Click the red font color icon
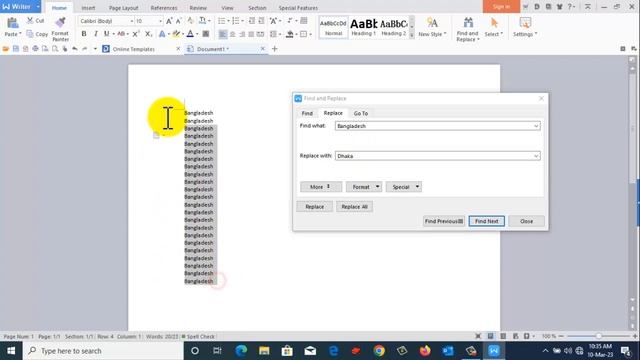Viewport: 640px width, 360px height. point(190,34)
